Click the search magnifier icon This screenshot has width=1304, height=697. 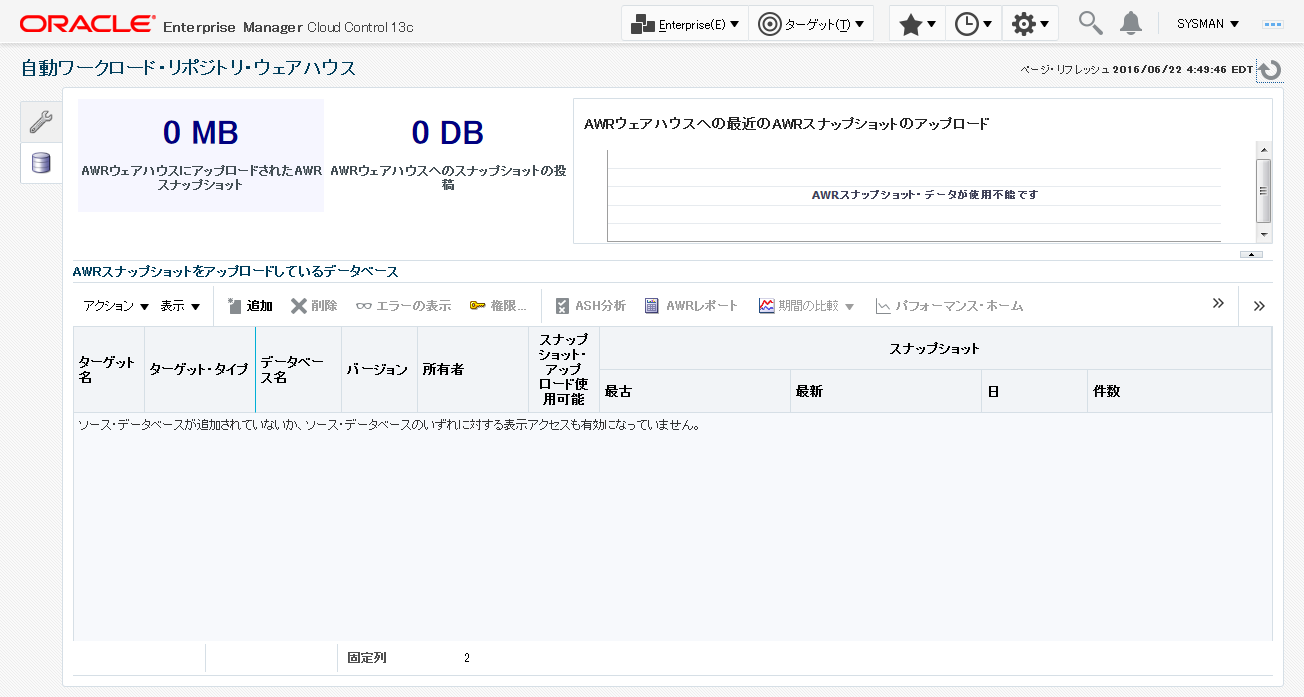(x=1091, y=23)
